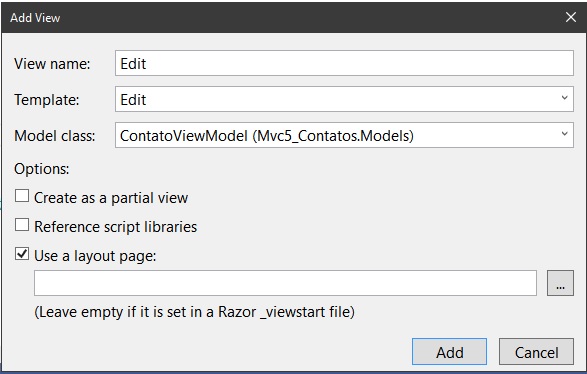Click the layout page path field

285,283
